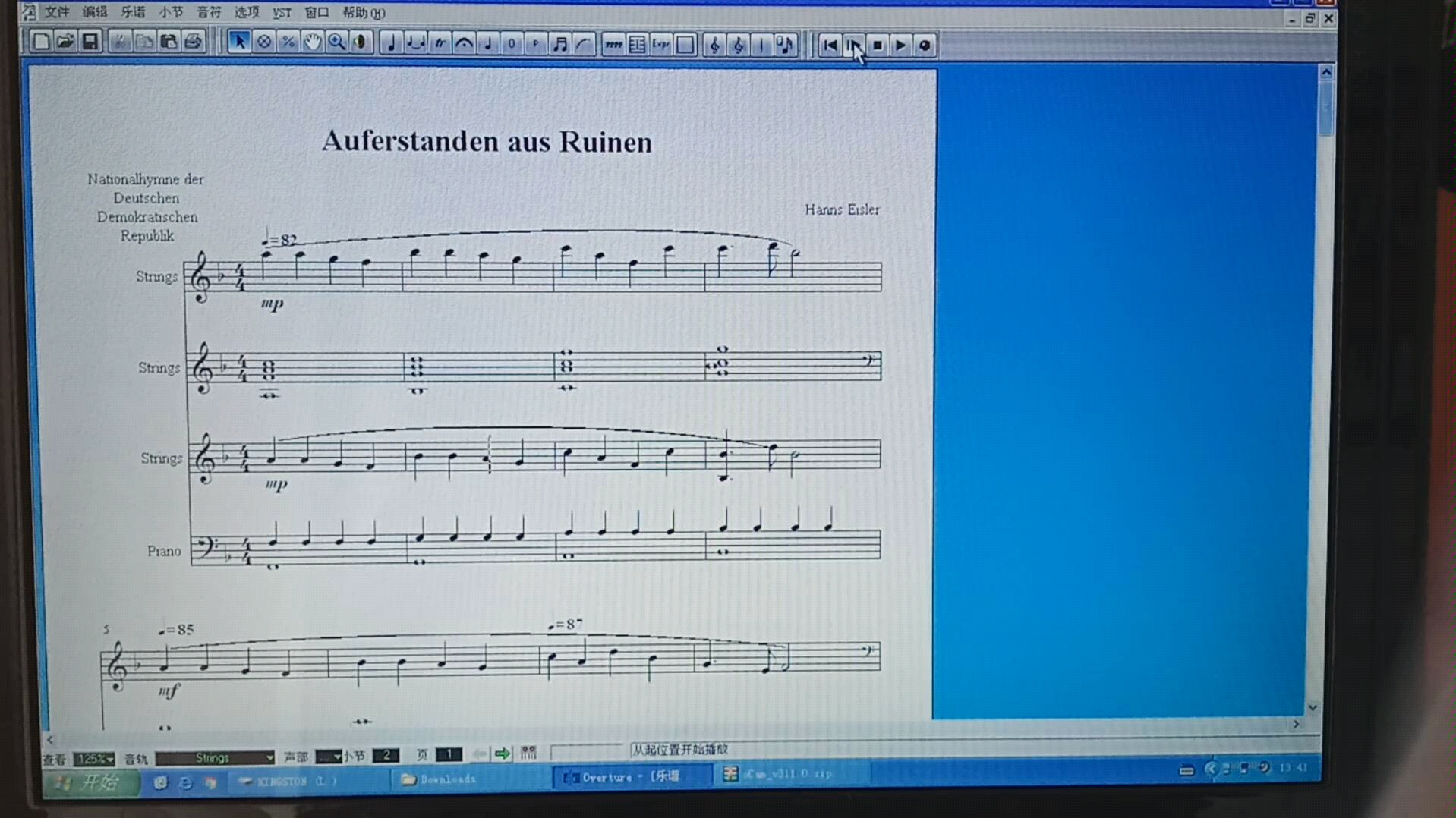This screenshot has width=1456, height=818.
Task: Click the dotted barline/tuplet palette icon
Action: tap(613, 45)
